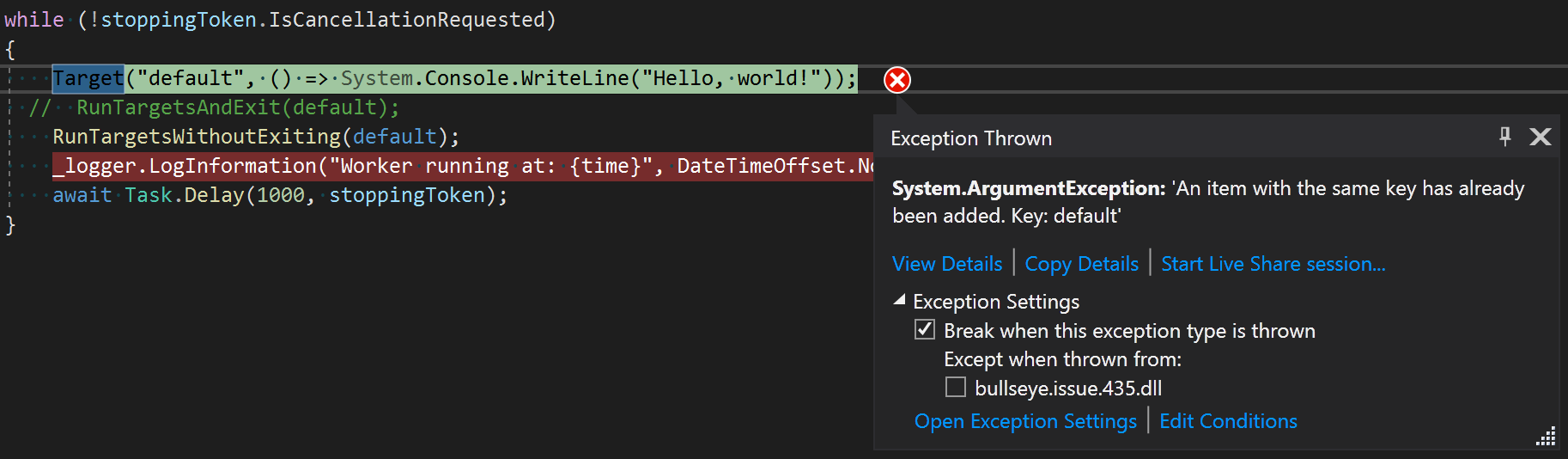Open Exception Settings link
The height and width of the screenshot is (459, 1568).
point(1025,421)
